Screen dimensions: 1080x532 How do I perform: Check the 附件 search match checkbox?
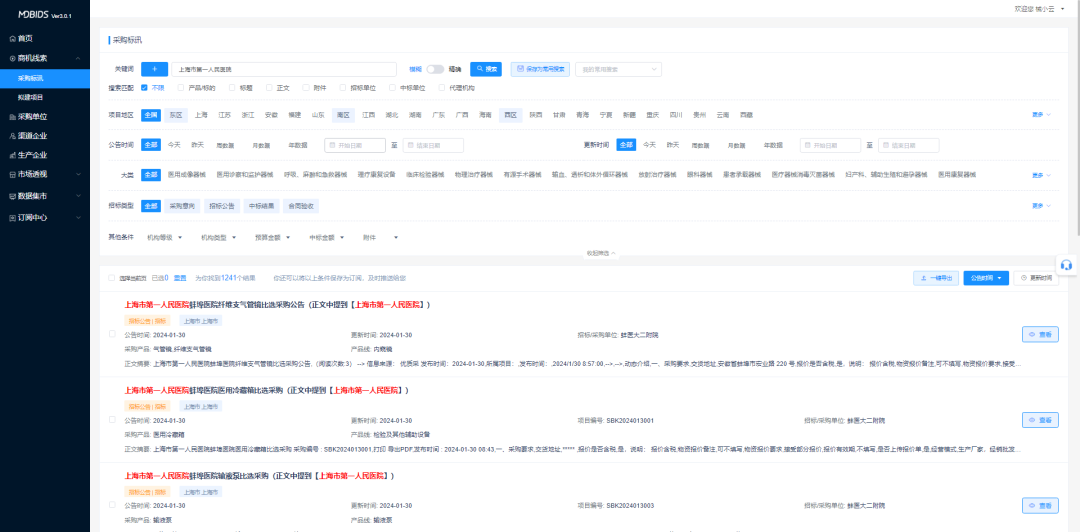tap(306, 88)
